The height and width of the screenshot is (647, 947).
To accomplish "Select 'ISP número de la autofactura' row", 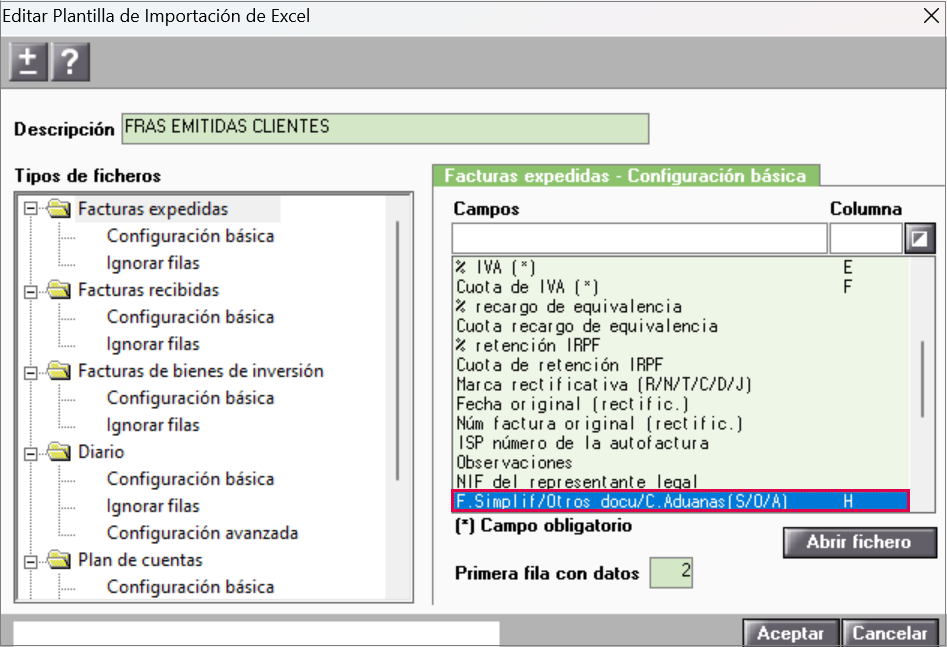I will coord(681,443).
